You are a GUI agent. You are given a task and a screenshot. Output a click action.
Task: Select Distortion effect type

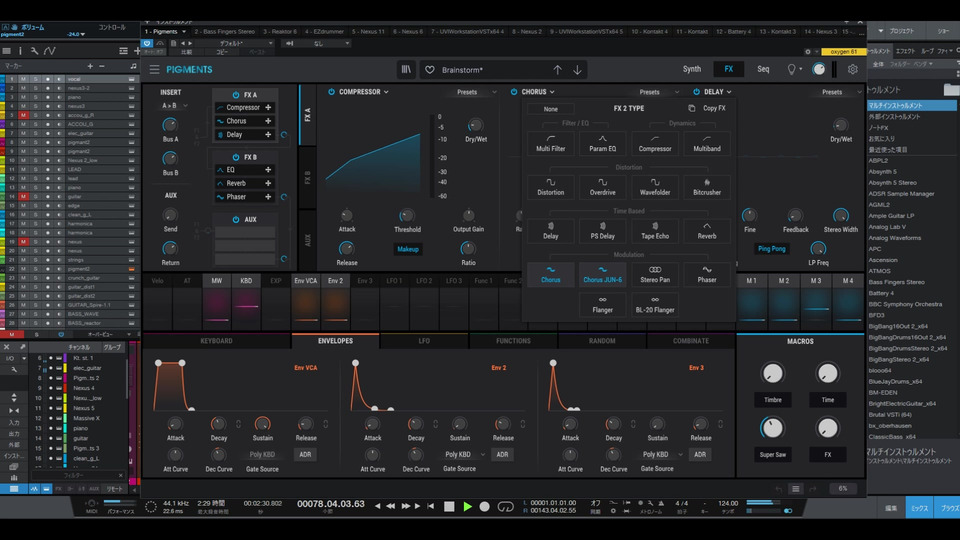(x=550, y=187)
